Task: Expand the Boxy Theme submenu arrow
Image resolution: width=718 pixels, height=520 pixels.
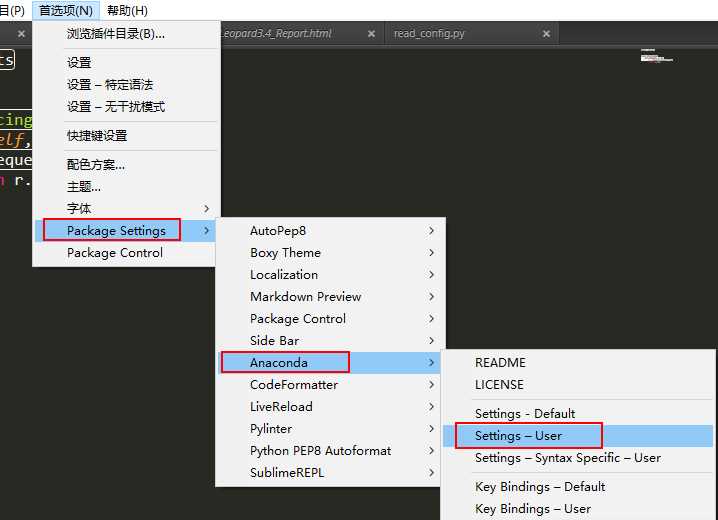Action: pos(431,253)
